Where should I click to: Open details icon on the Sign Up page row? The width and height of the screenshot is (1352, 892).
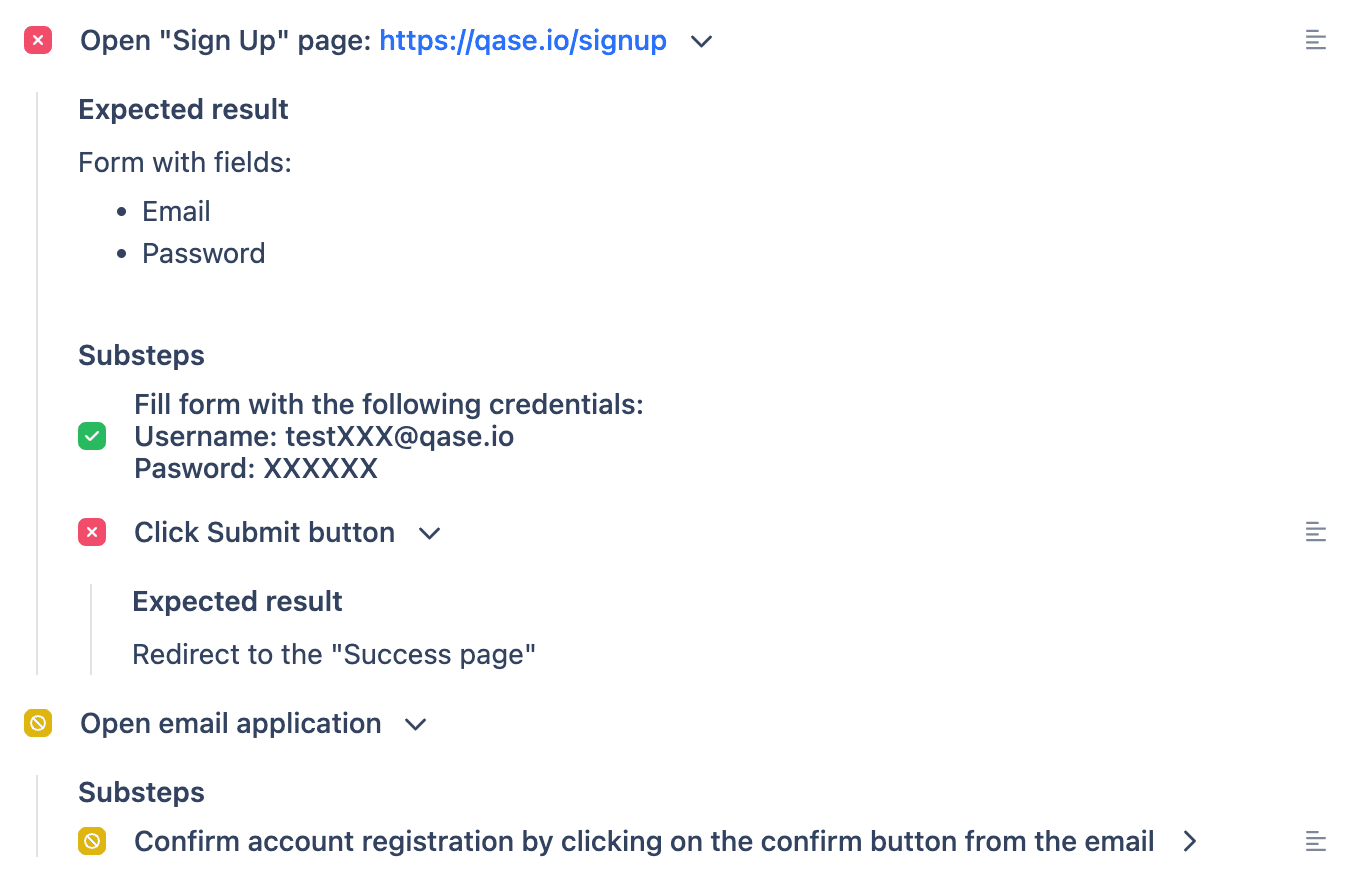tap(1316, 41)
